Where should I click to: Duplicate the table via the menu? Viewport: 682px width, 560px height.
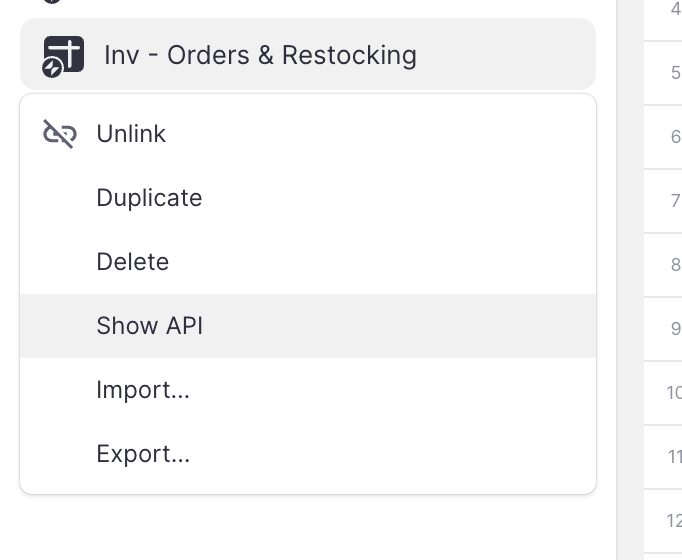pyautogui.click(x=149, y=198)
